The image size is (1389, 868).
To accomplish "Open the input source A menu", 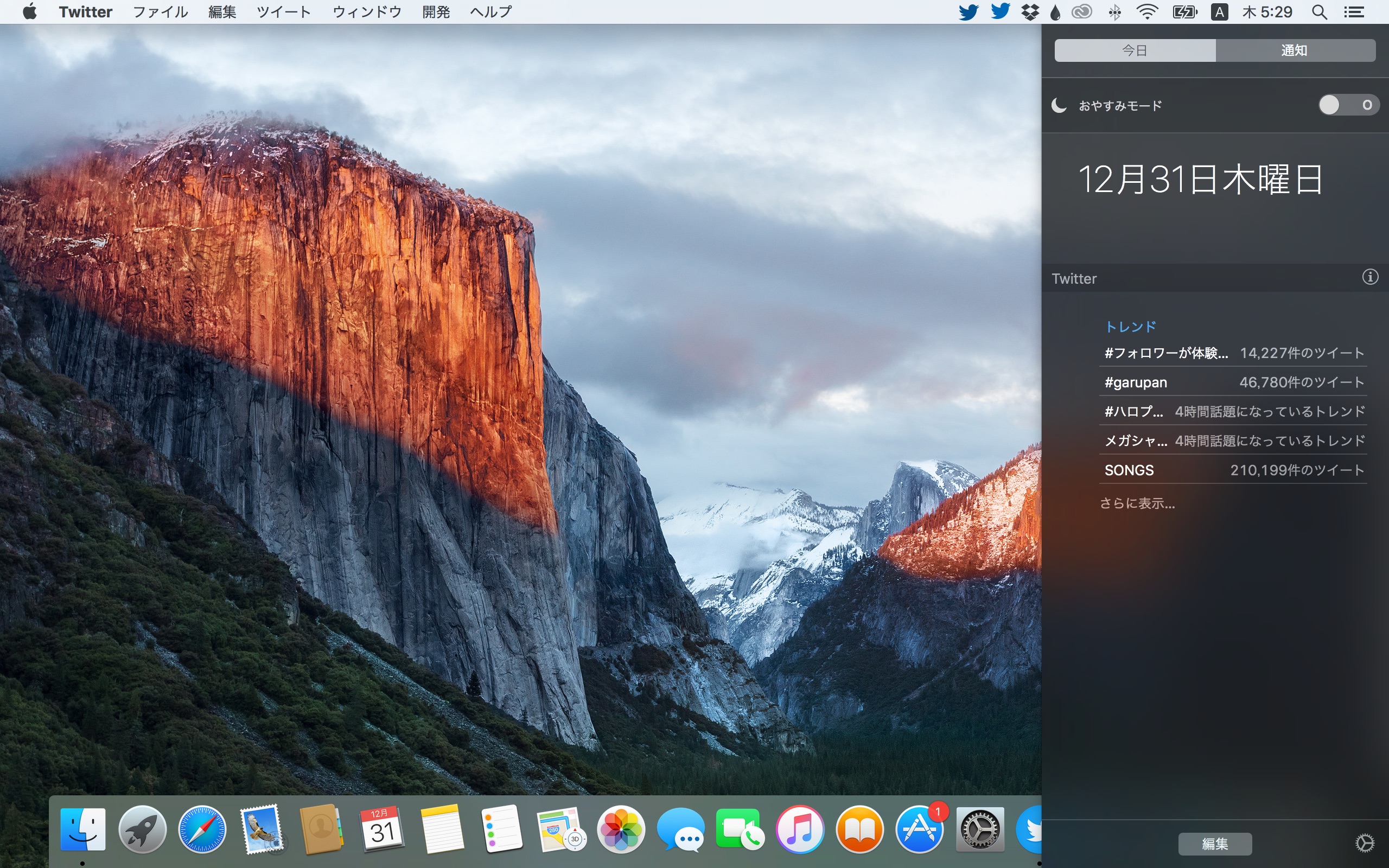I will (1219, 12).
